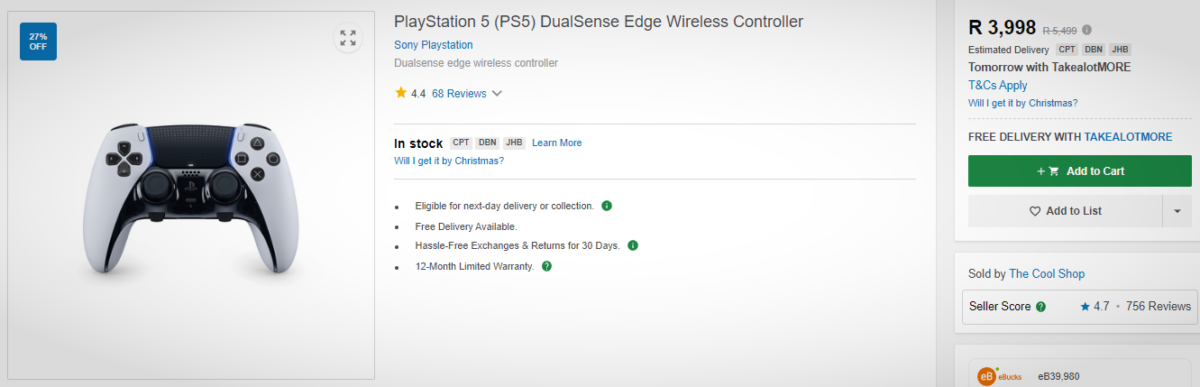Click Learn More next to In stock
The height and width of the screenshot is (387, 1200).
[x=557, y=143]
